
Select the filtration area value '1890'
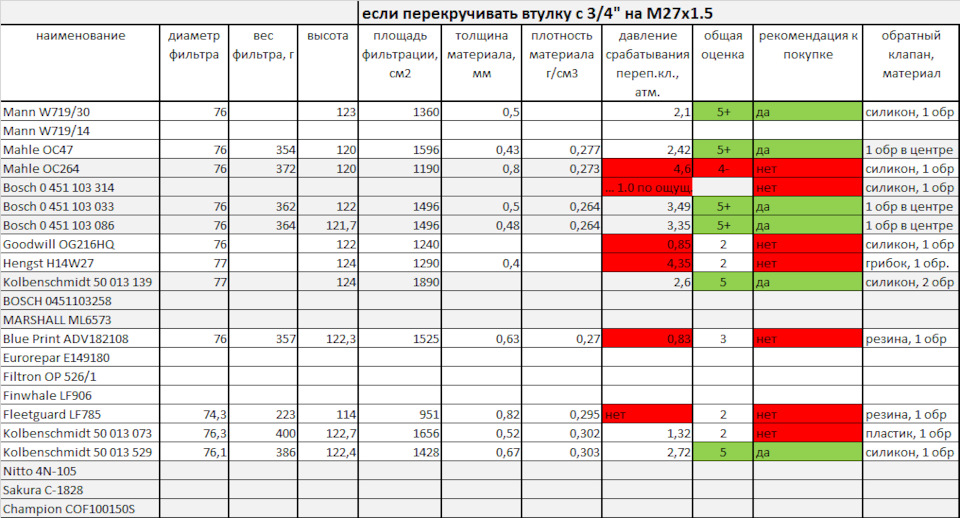coord(400,282)
